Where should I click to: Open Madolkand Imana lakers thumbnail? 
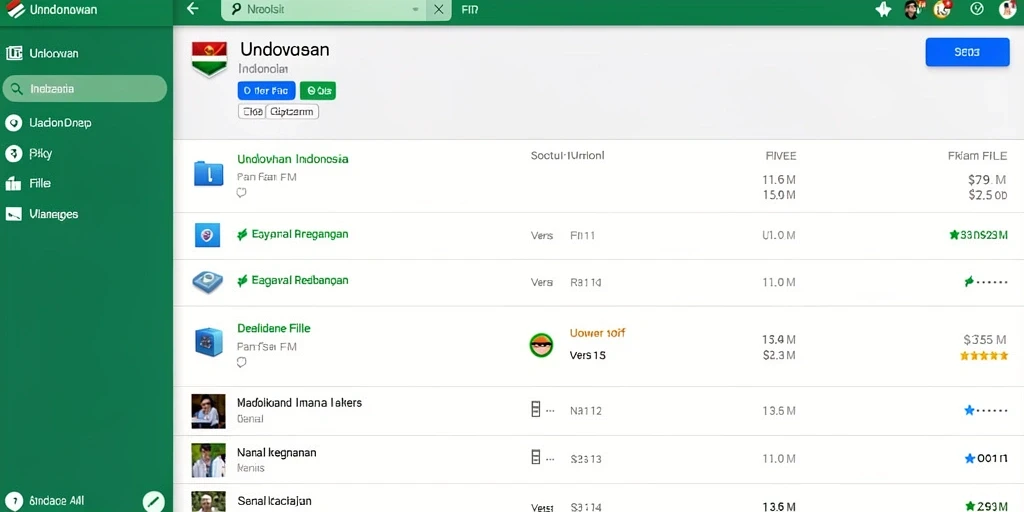click(x=208, y=411)
